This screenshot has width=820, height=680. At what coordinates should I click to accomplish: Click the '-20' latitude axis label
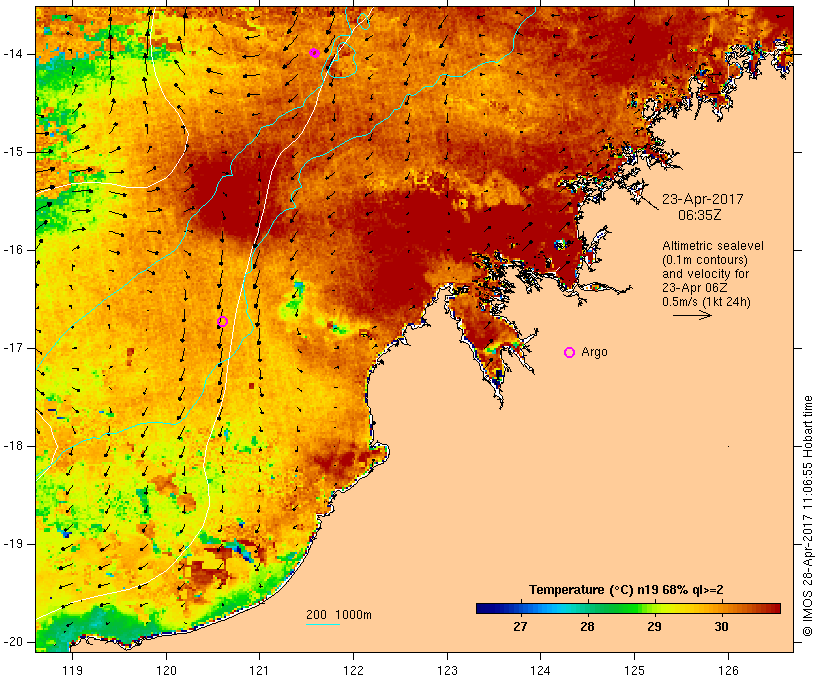point(13,642)
